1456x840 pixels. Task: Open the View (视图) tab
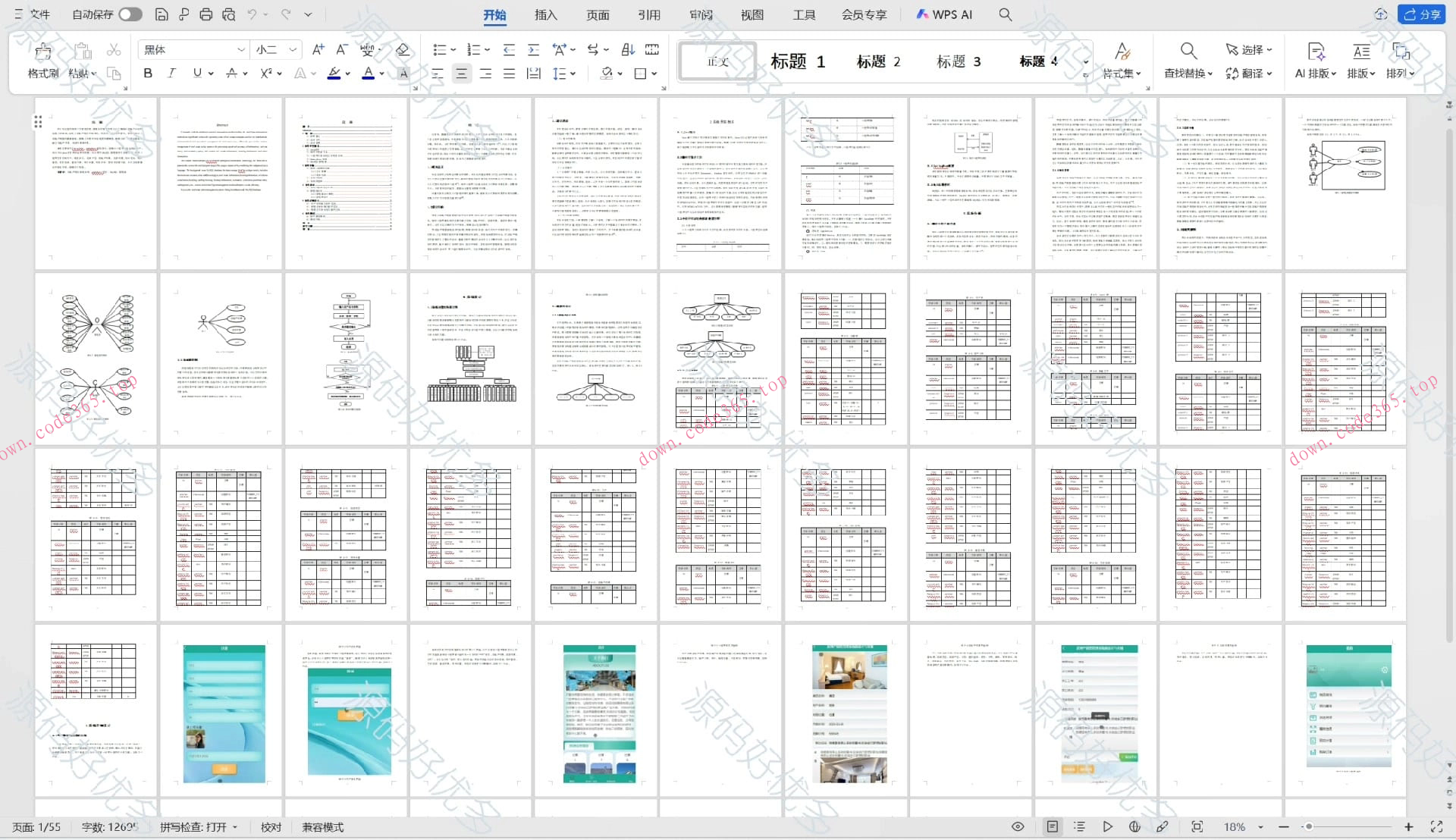[x=752, y=14]
